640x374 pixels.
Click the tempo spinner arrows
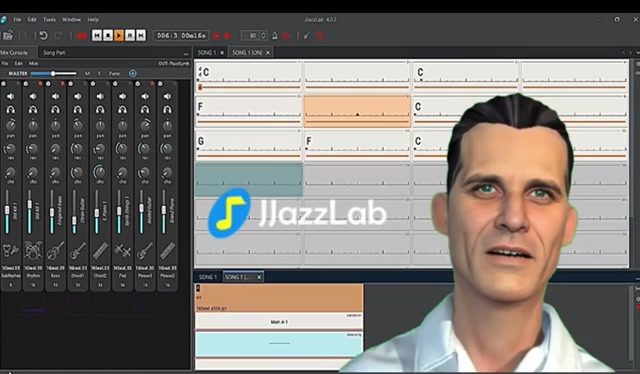click(263, 36)
